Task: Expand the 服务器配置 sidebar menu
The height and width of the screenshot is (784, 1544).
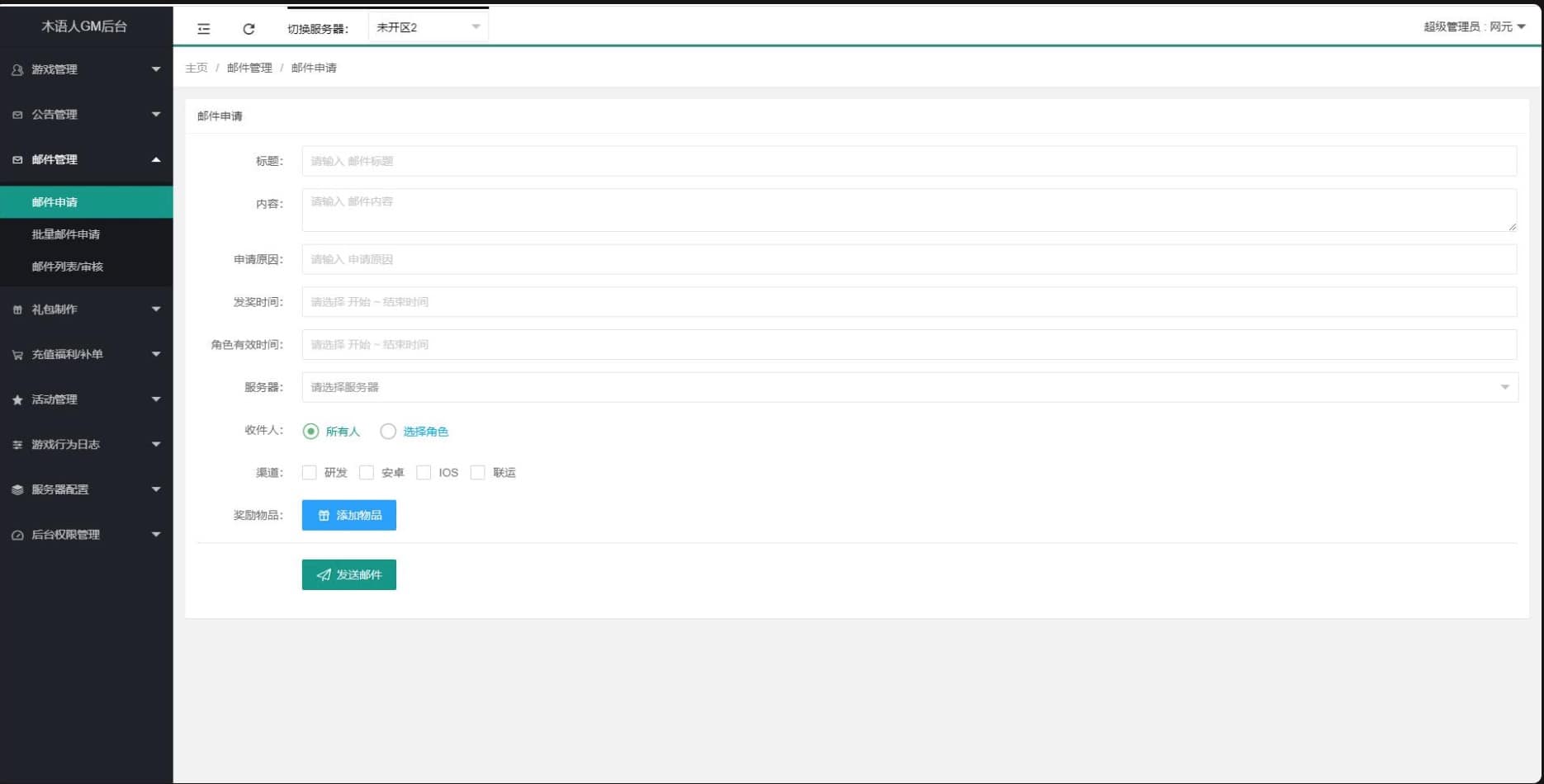Action: tap(87, 490)
